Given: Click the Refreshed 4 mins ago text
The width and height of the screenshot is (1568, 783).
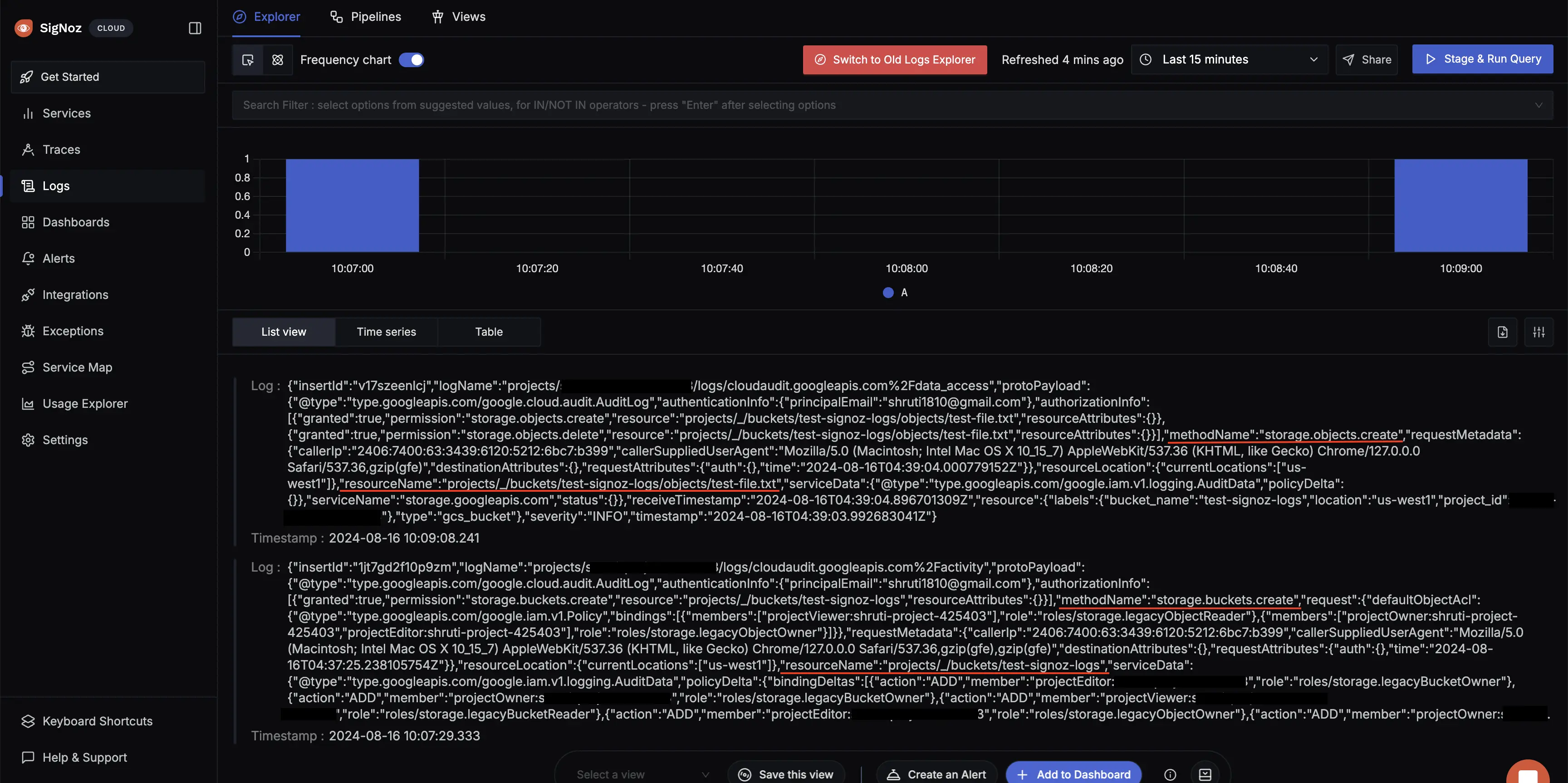Looking at the screenshot, I should click(x=1062, y=59).
